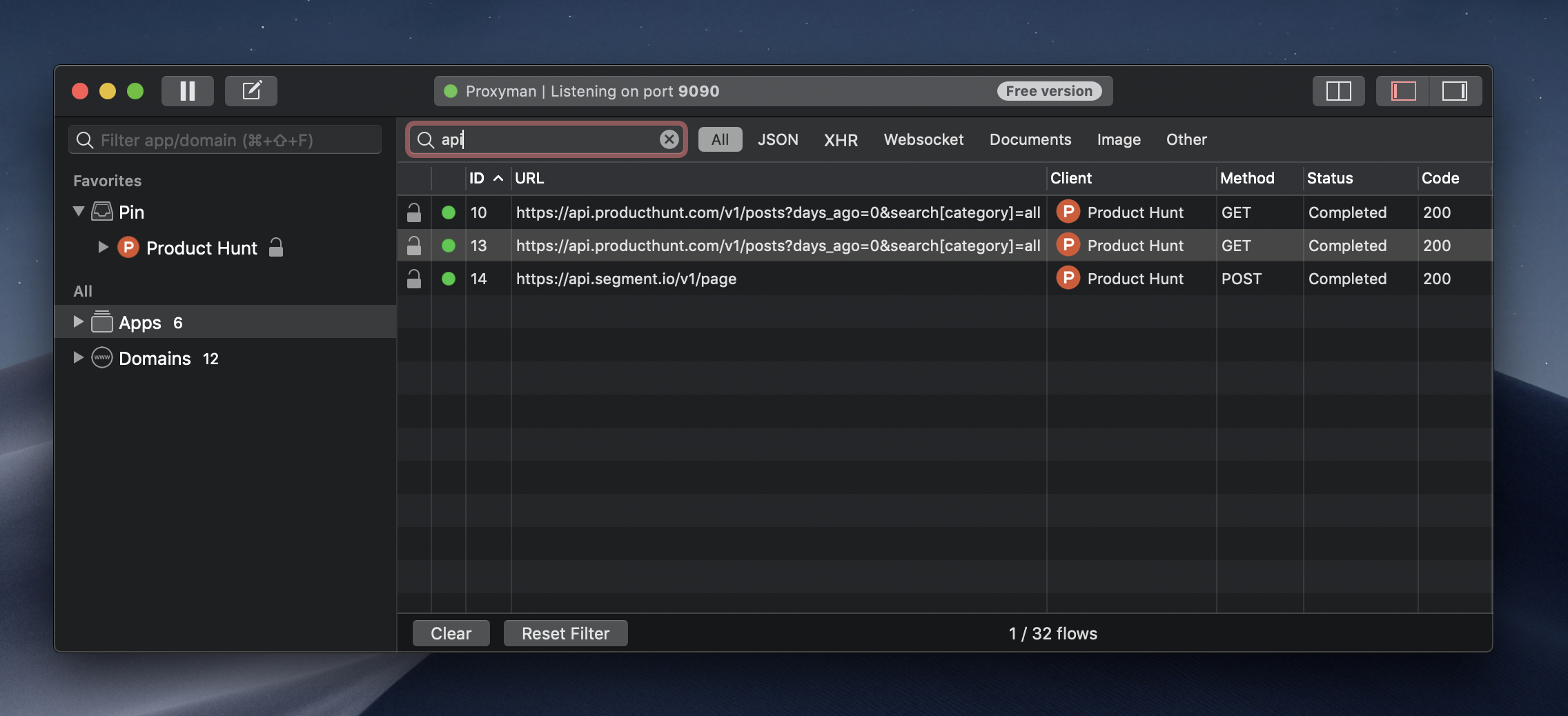
Task: Click the POST method cell in row 14
Action: (x=1242, y=279)
